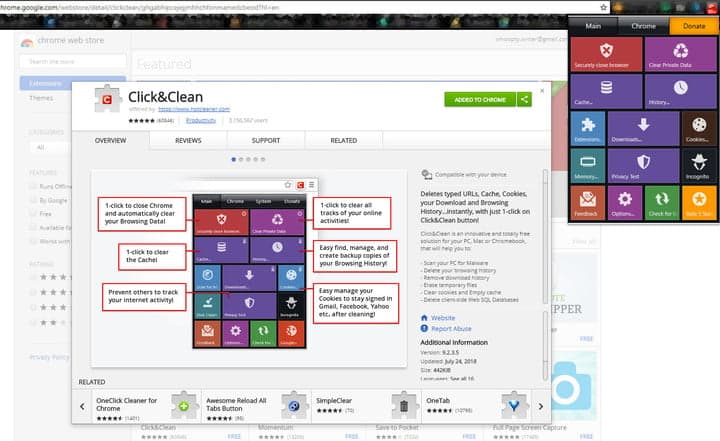Open the Extensions puzzle tile in popup
The width and height of the screenshot is (720, 441).
(x=588, y=129)
